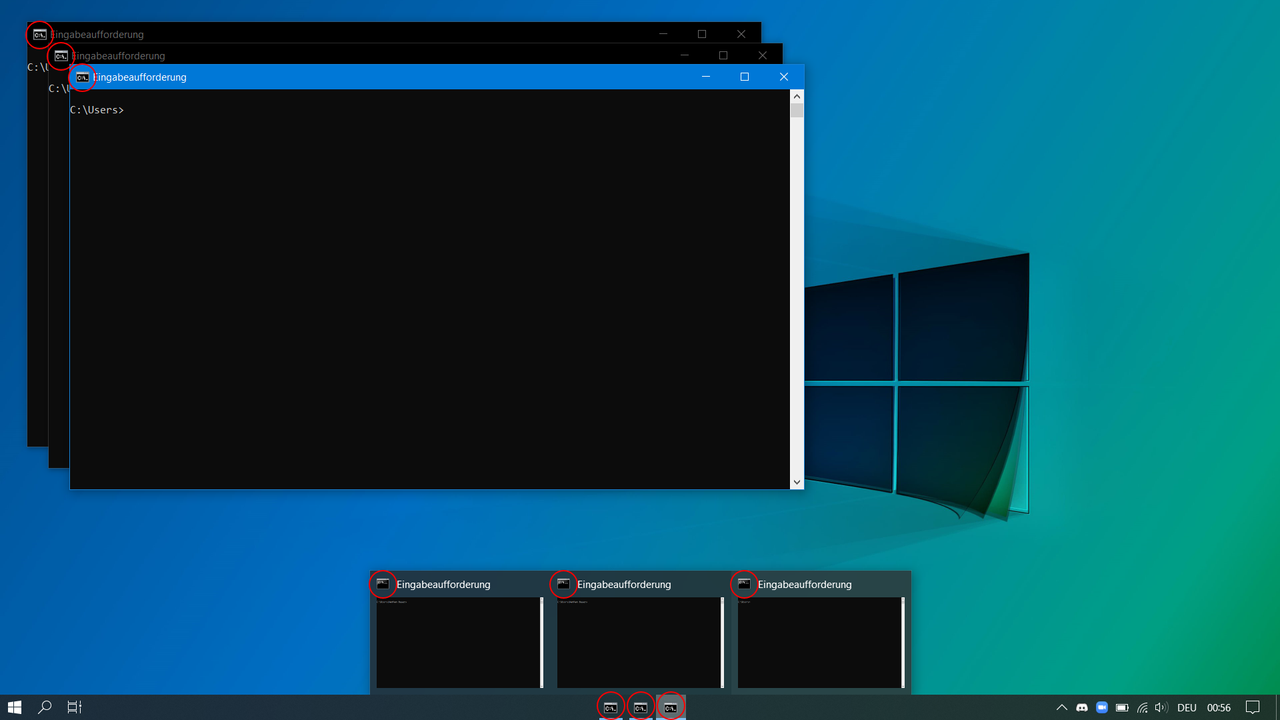Screen dimensions: 1280x720
Task: Open taskbar search magnifier
Action: tap(45, 707)
